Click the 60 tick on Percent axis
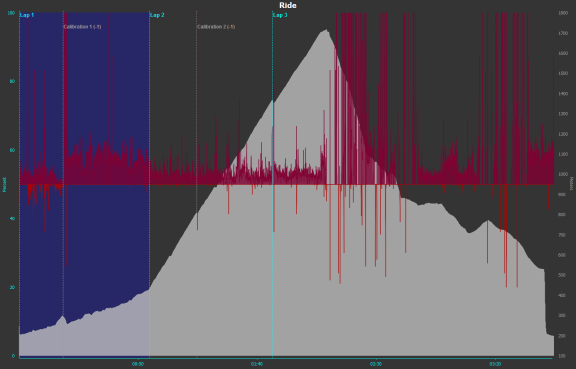This screenshot has height=369, width=576. coord(12,150)
